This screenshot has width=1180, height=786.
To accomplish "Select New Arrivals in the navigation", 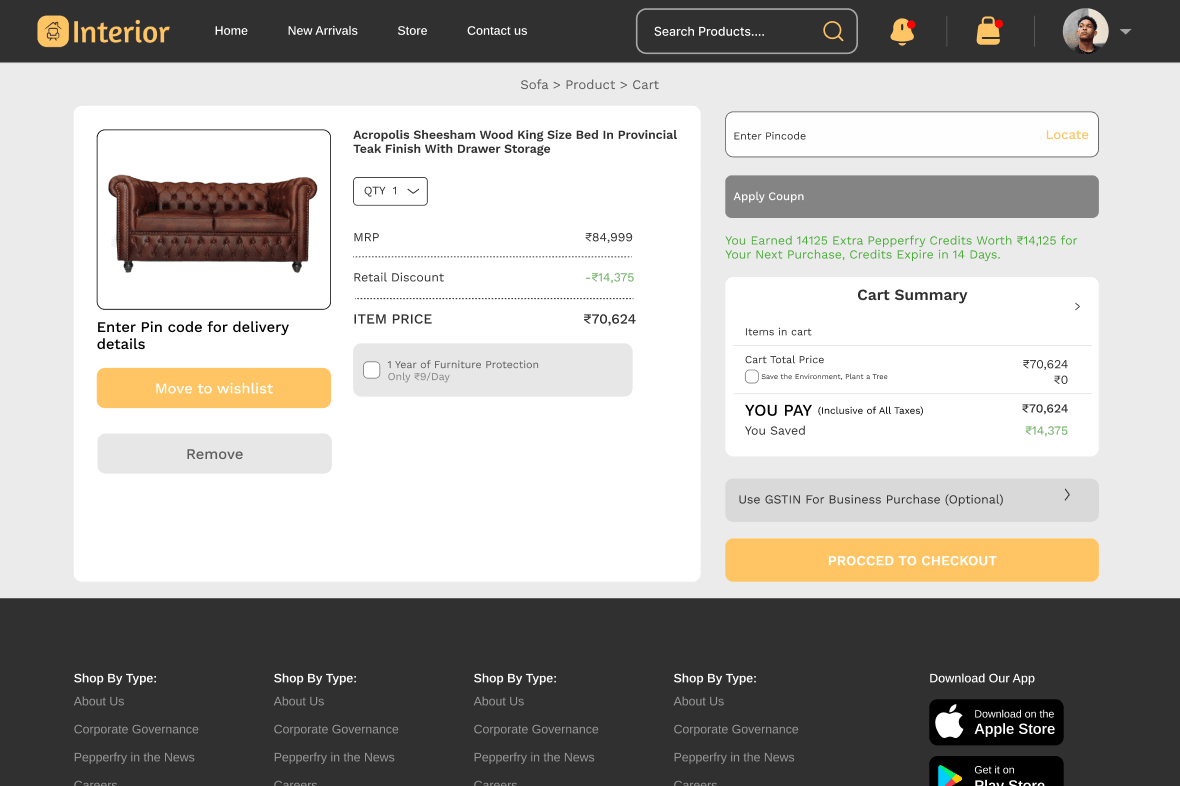I will click(x=322, y=31).
